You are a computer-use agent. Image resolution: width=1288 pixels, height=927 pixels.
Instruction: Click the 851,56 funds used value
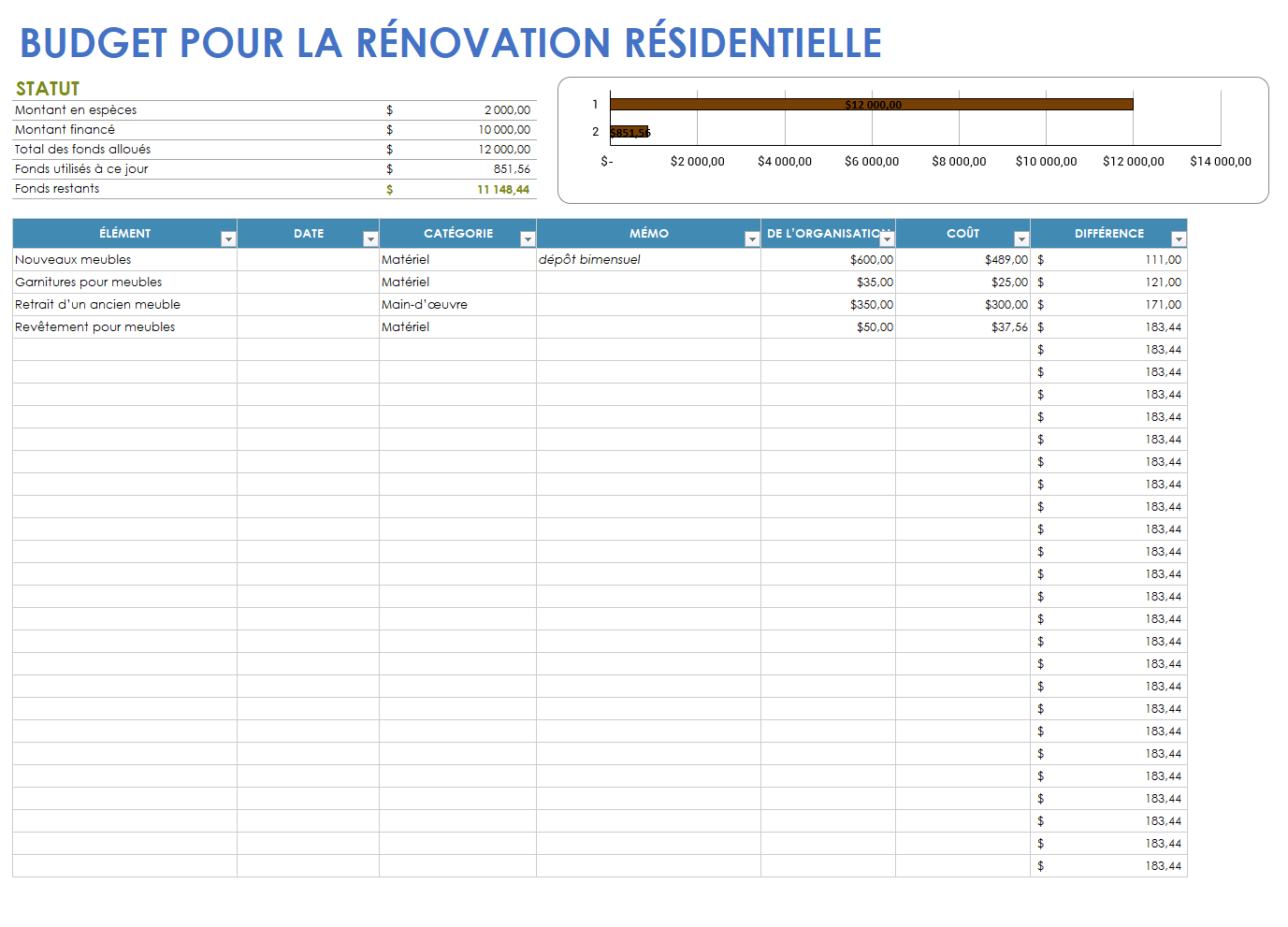pos(512,169)
